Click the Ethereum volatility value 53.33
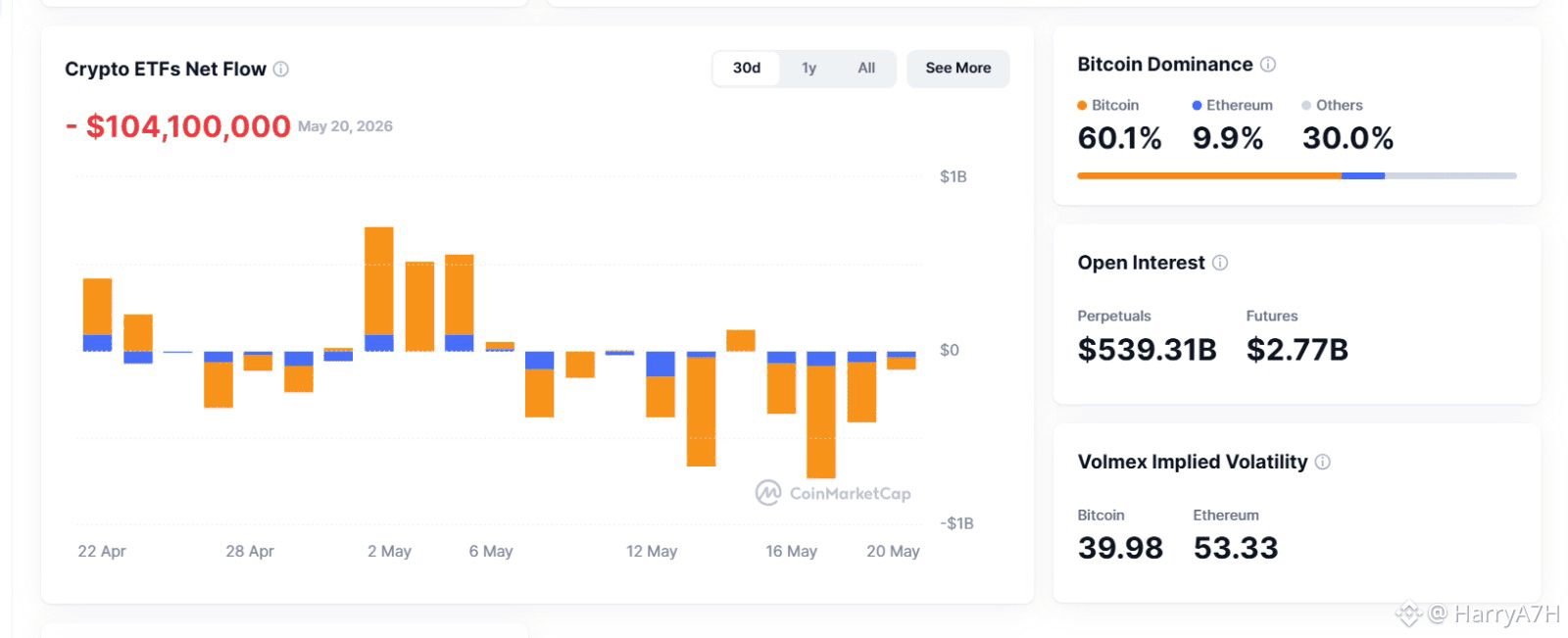 point(1236,548)
